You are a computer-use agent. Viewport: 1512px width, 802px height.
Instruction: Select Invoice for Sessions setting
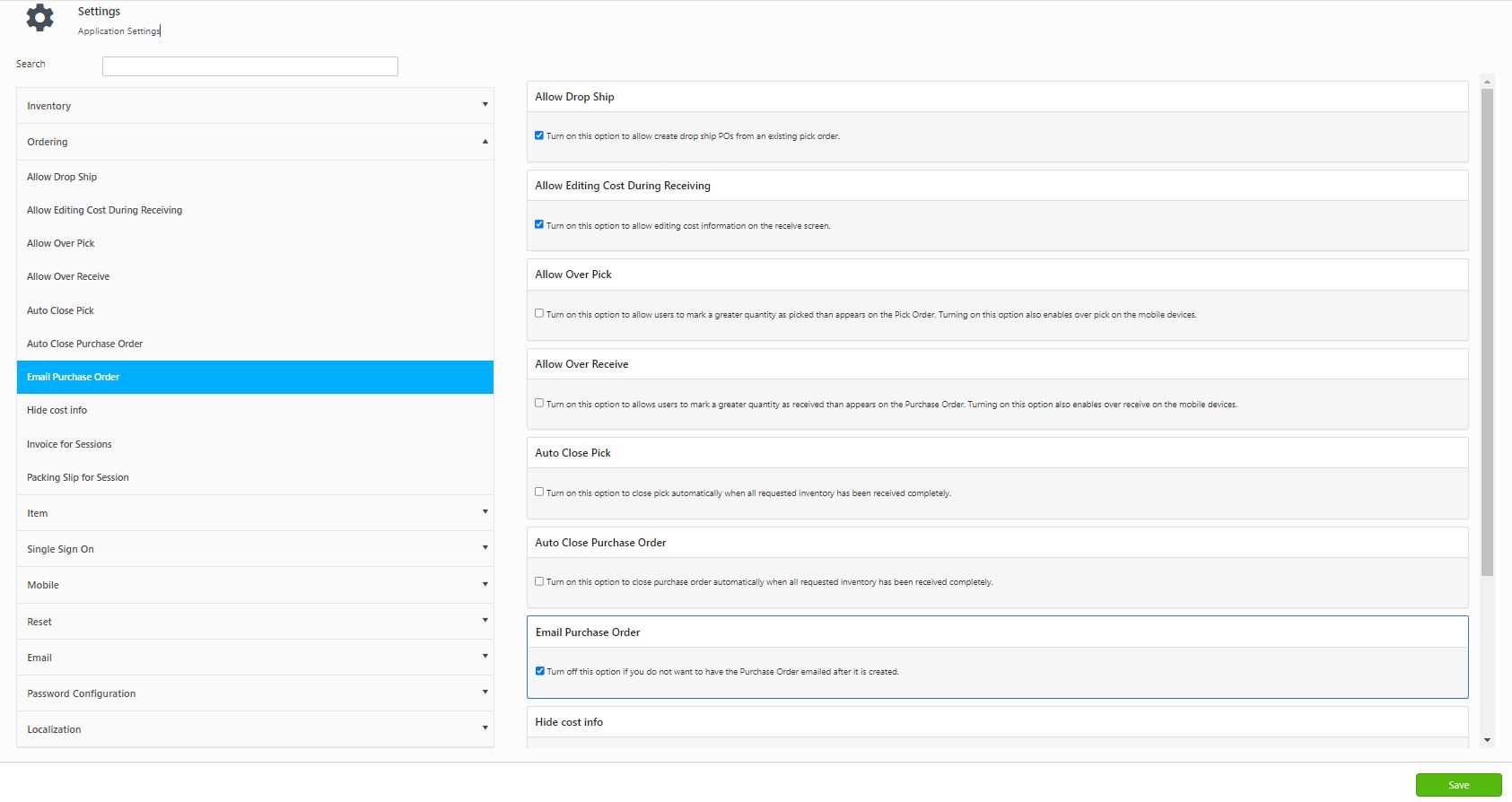click(x=69, y=444)
